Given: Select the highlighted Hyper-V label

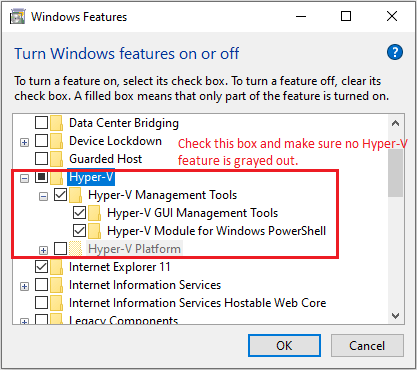Looking at the screenshot, I should point(91,177).
